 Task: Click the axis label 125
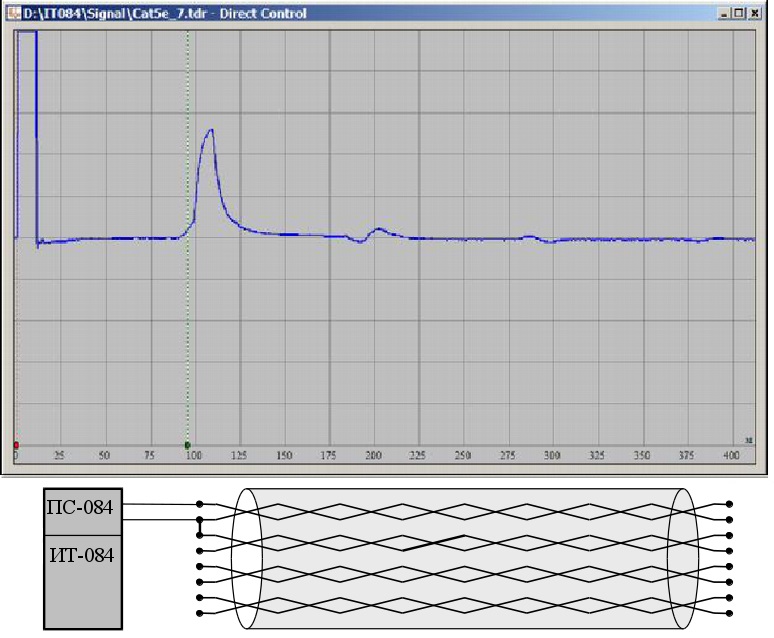(x=239, y=455)
